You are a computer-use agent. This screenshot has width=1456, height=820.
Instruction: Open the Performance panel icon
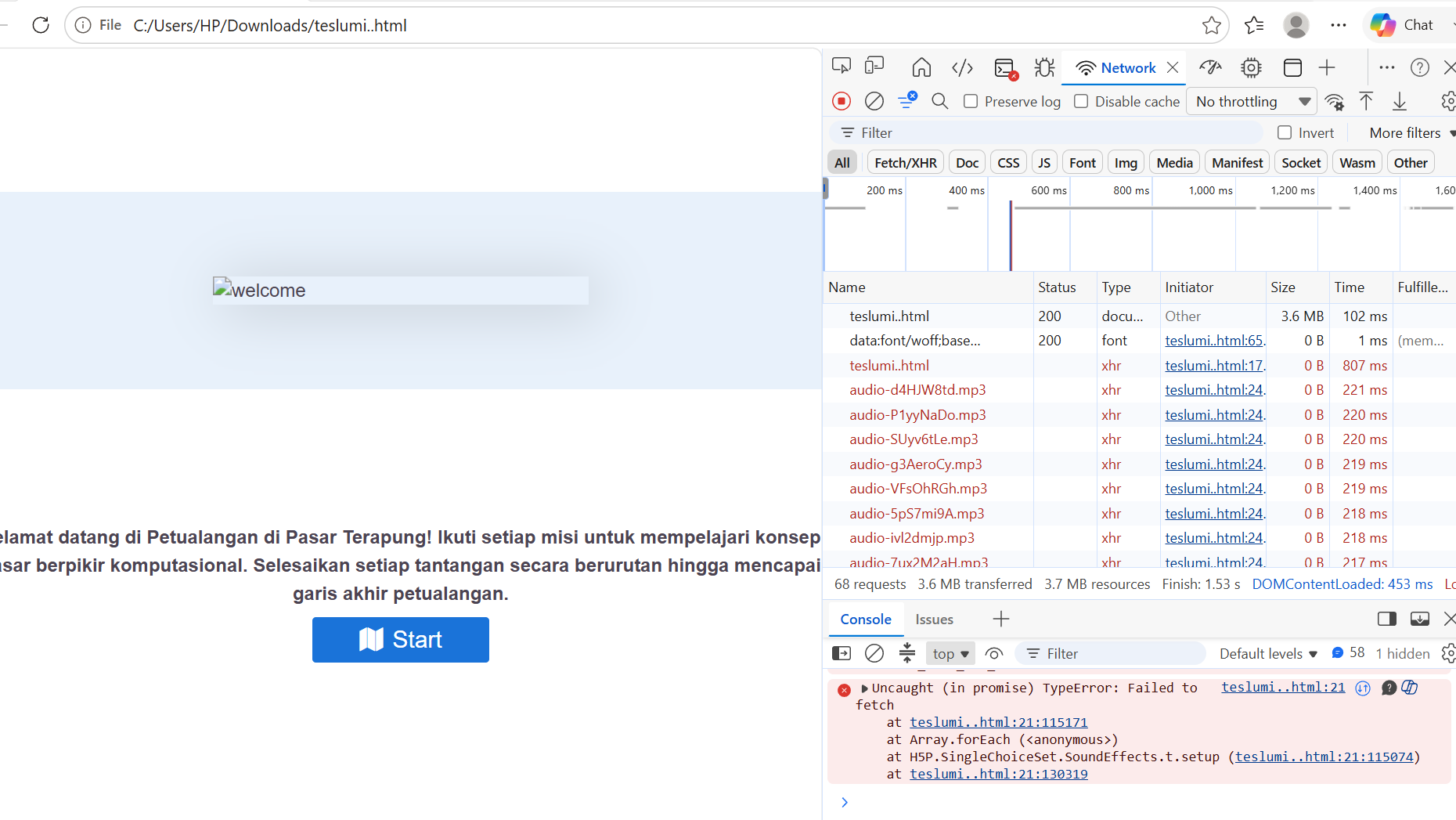(1210, 67)
